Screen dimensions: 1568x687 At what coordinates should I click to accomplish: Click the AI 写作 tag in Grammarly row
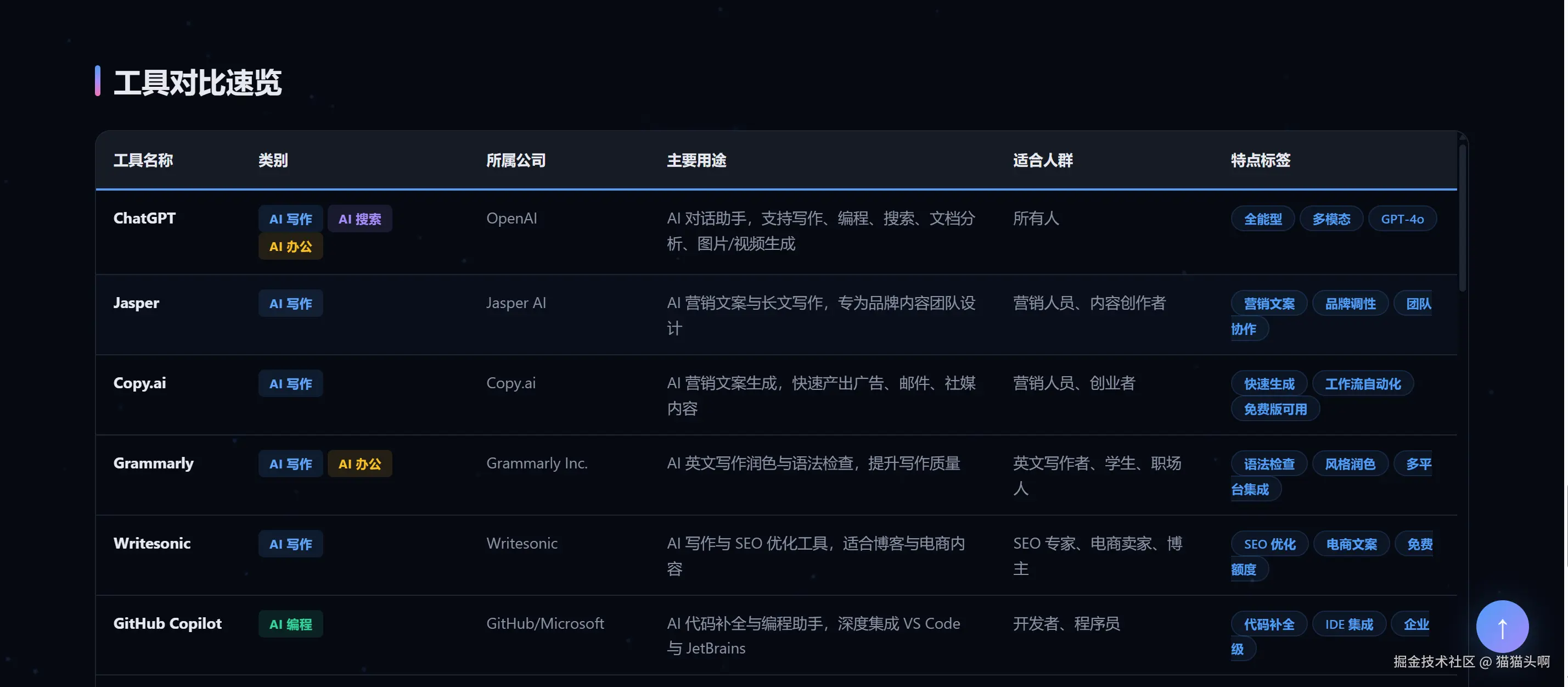point(290,464)
